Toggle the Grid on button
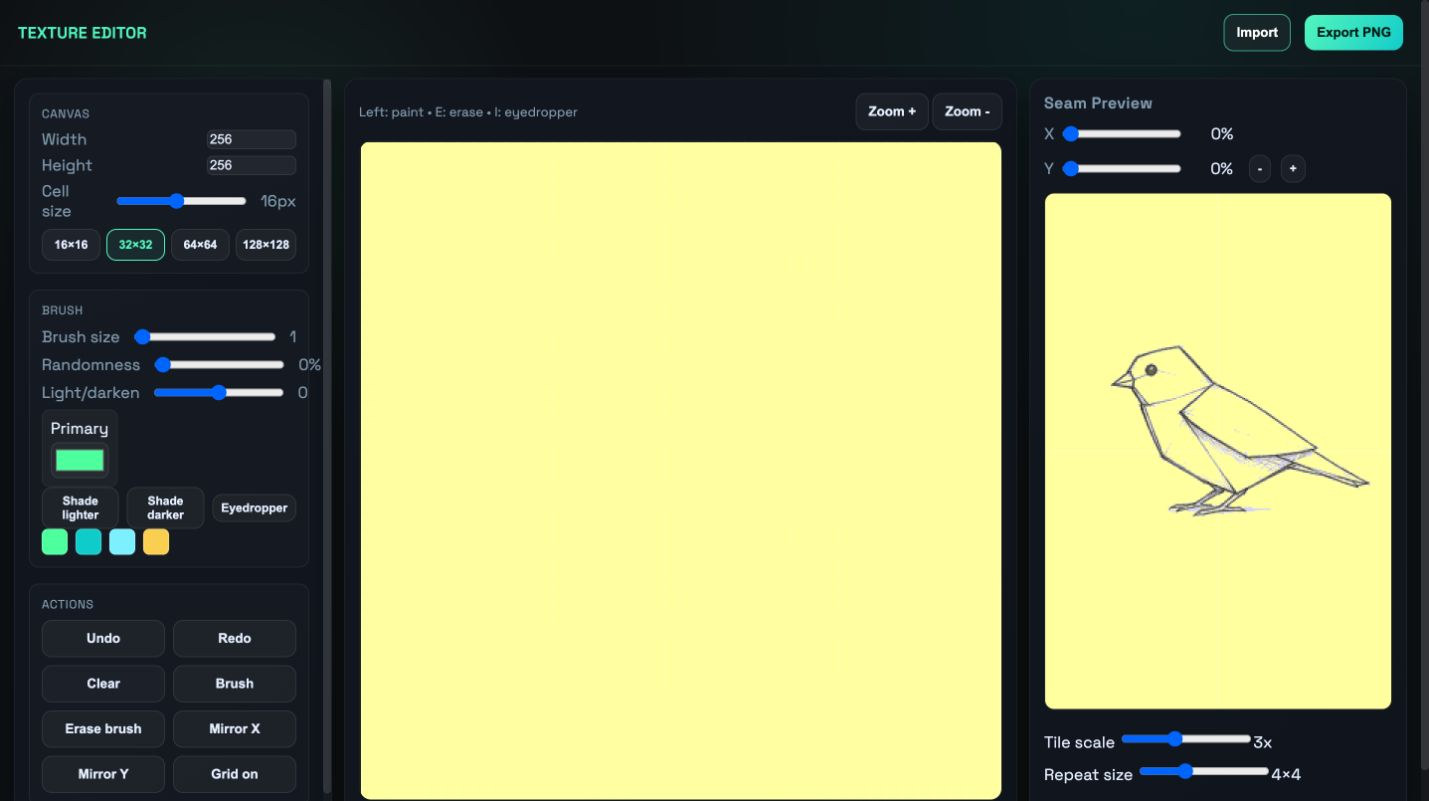Image resolution: width=1429 pixels, height=801 pixels. [x=234, y=775]
